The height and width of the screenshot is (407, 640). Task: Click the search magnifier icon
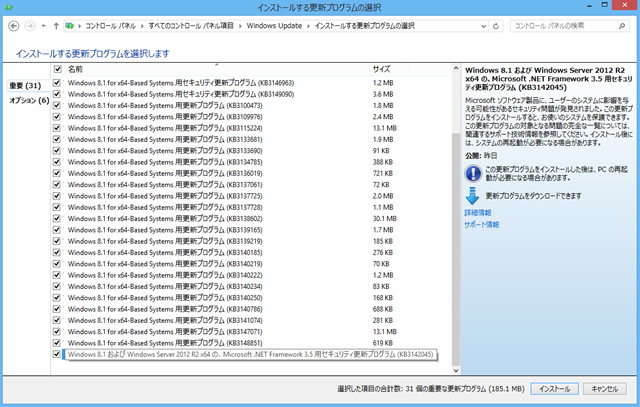pyautogui.click(x=622, y=26)
